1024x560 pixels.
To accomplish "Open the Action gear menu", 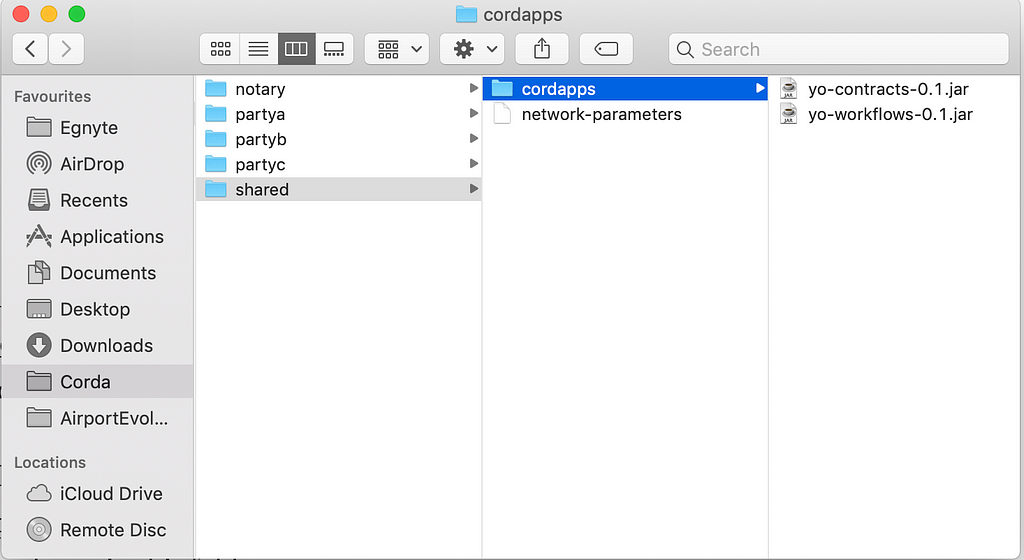I will [472, 49].
